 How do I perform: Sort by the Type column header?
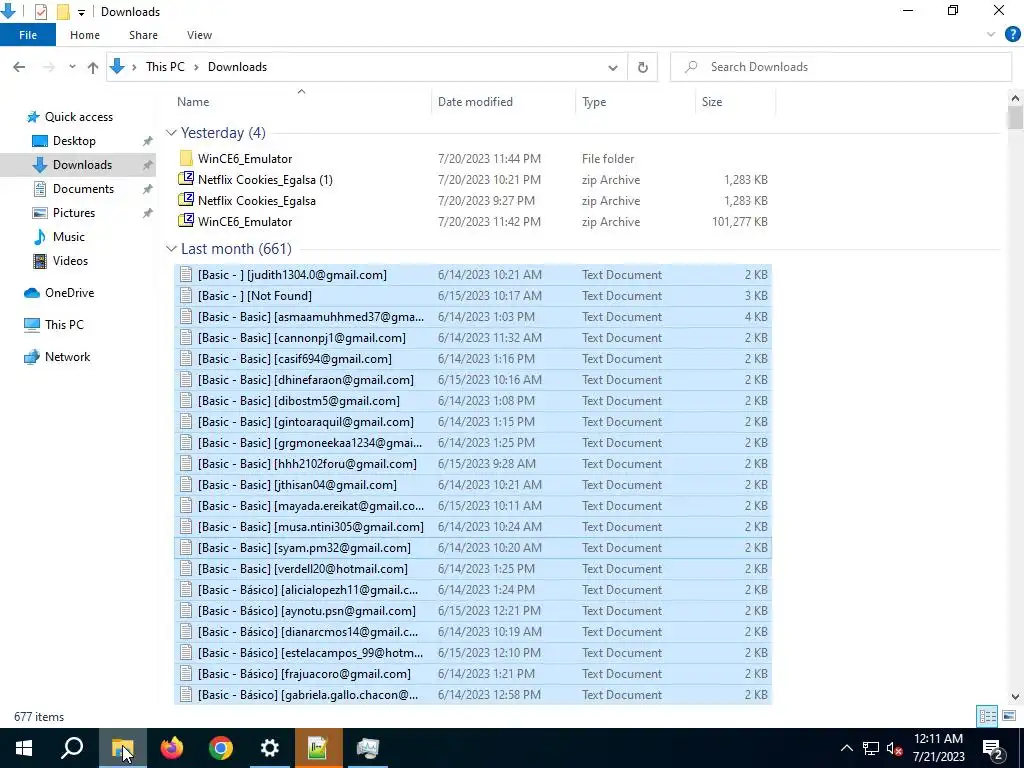click(635, 101)
